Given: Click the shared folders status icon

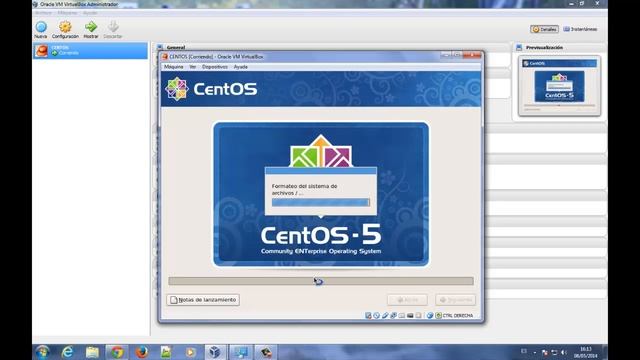Looking at the screenshot, I should point(402,316).
